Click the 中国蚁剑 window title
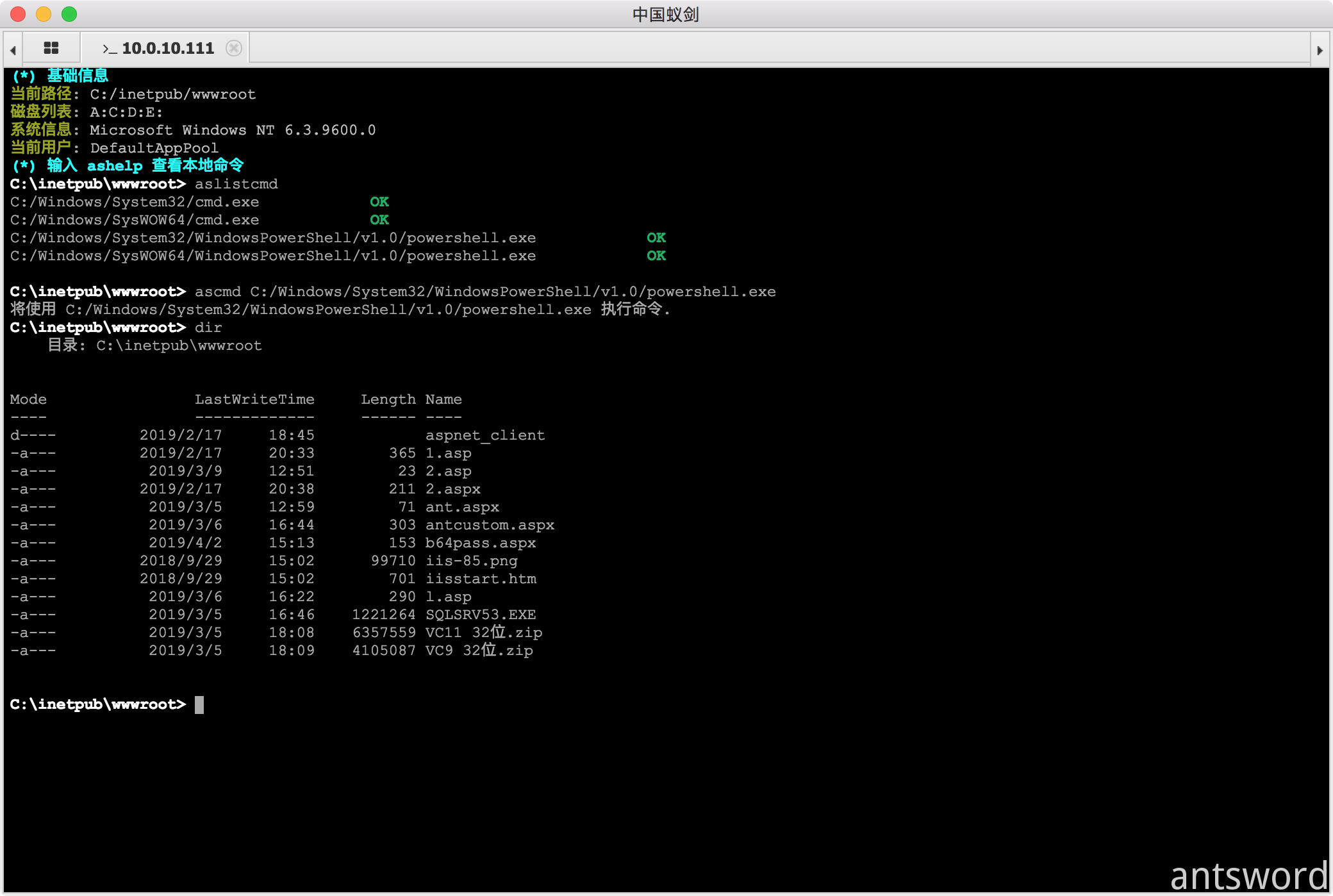The image size is (1333, 896). pyautogui.click(x=665, y=14)
